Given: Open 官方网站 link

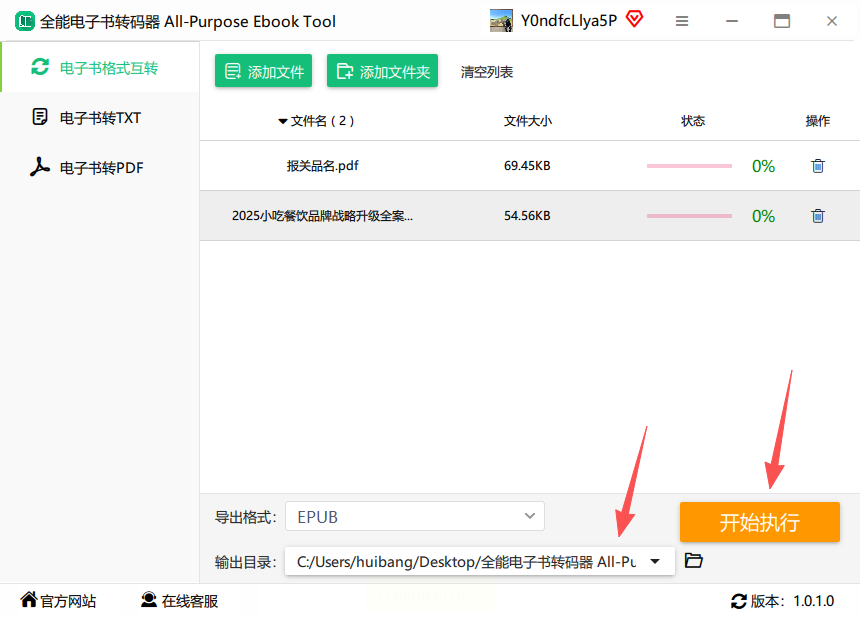Looking at the screenshot, I should point(59,601).
